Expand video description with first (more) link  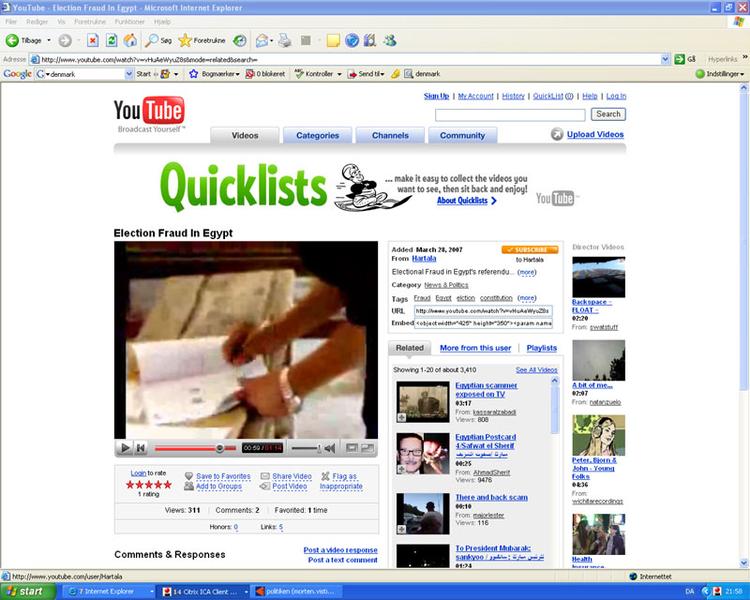click(x=527, y=272)
